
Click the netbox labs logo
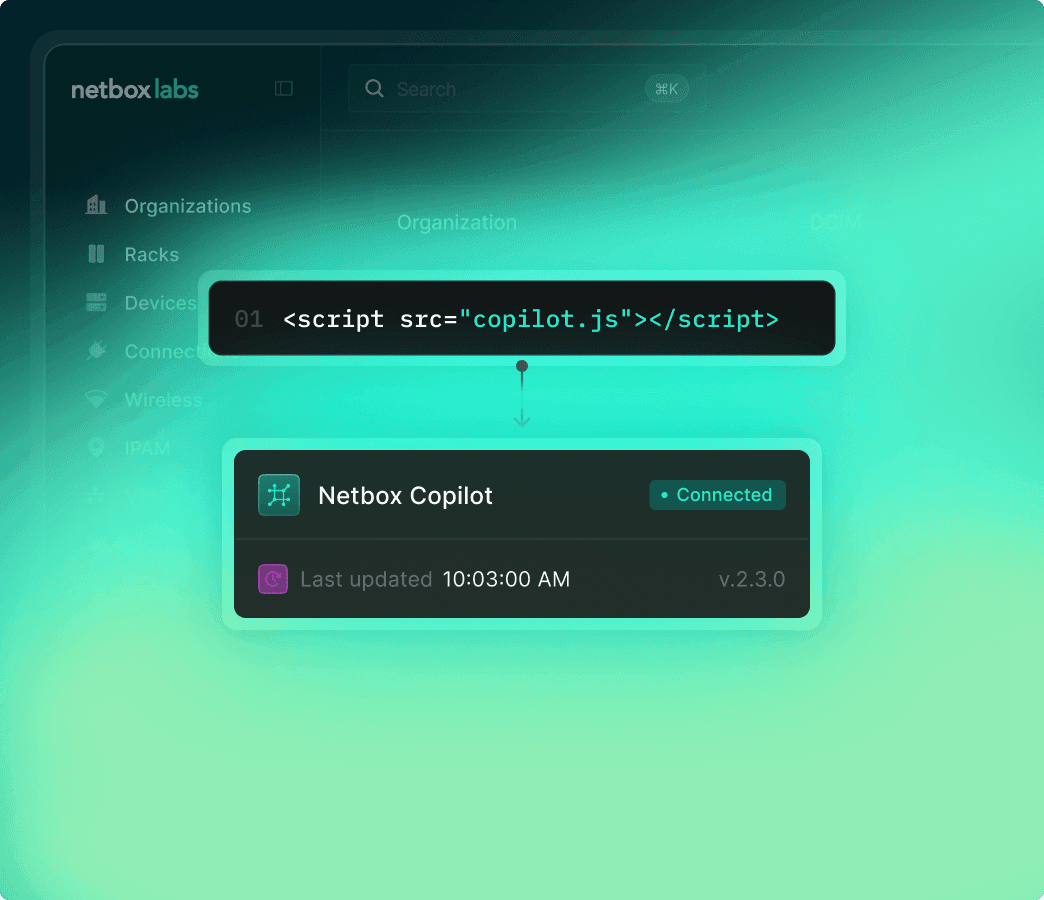coord(135,90)
